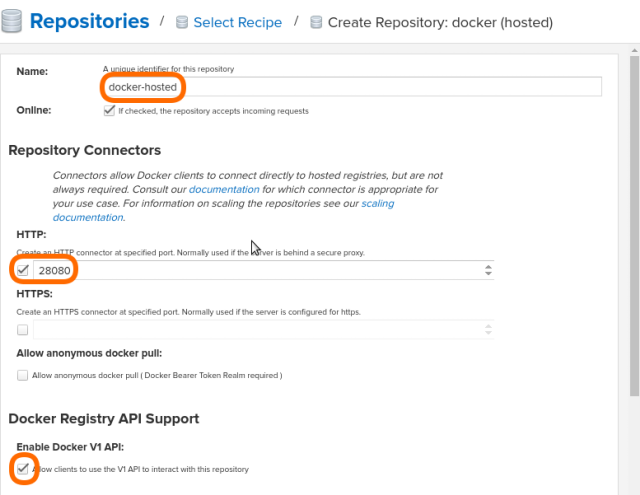This screenshot has width=640, height=495.
Task: Go back to the Repositories list
Action: [x=89, y=20]
